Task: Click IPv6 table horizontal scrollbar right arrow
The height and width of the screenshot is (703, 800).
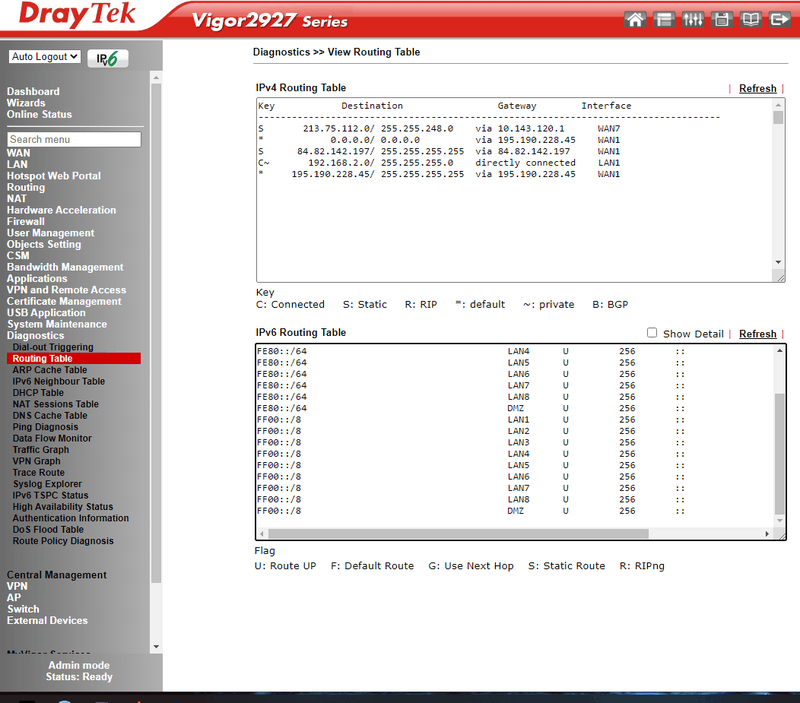Action: (767, 534)
